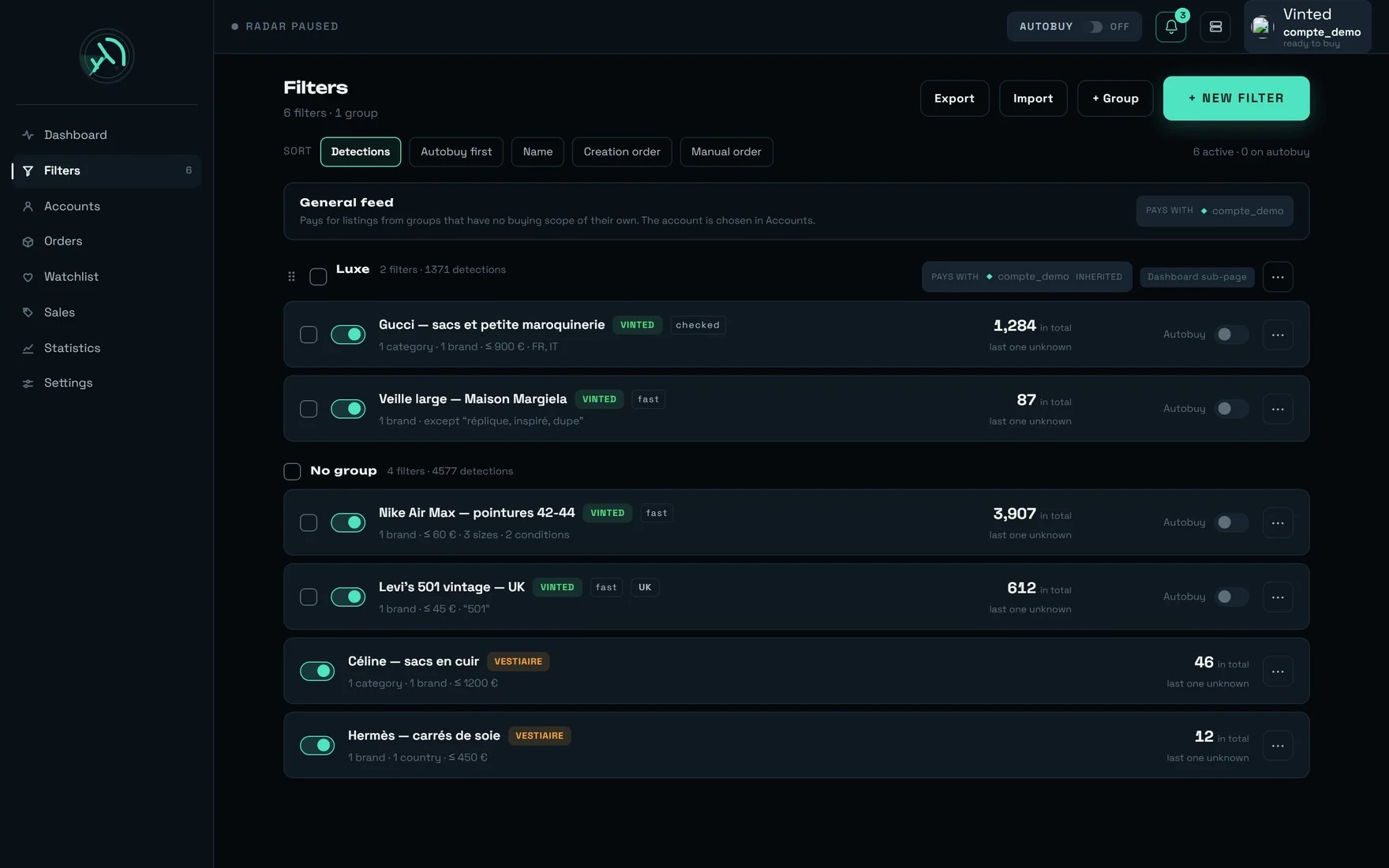Disable the Levi's 501 vintage filter toggle
Screen dimensions: 1389x868
348,597
